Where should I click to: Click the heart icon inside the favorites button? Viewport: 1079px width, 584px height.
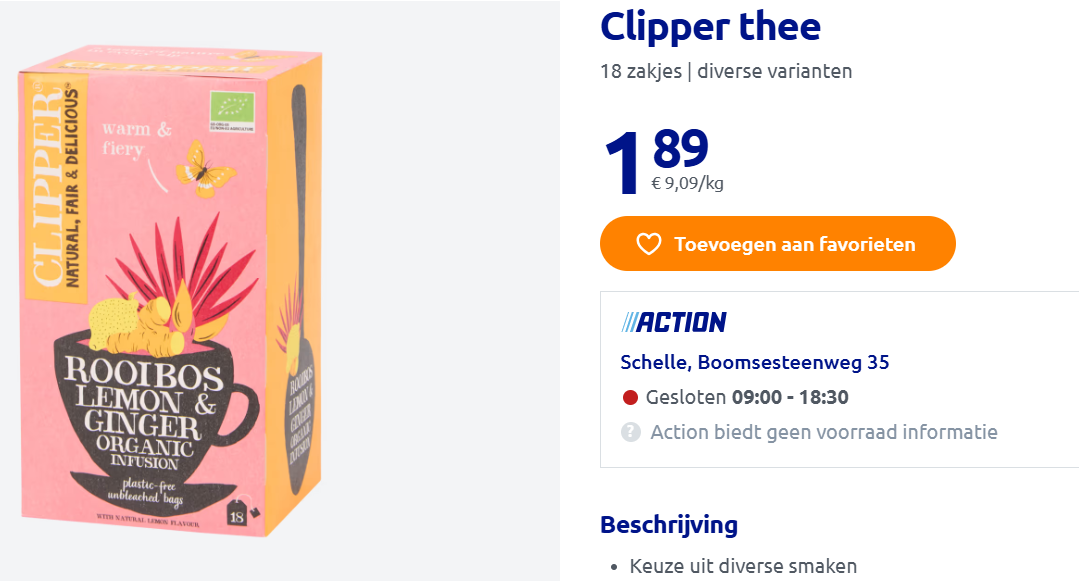648,243
